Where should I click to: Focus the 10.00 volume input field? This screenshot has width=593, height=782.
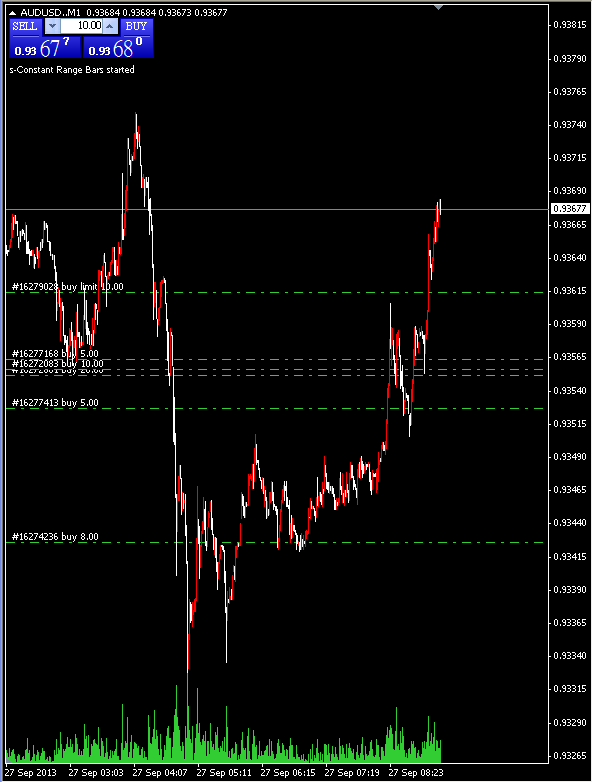coord(81,26)
